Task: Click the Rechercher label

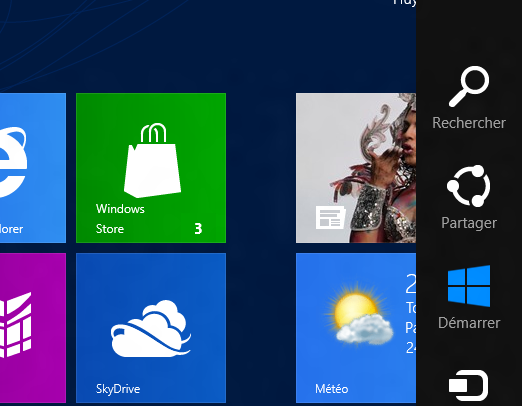Action: pos(469,123)
